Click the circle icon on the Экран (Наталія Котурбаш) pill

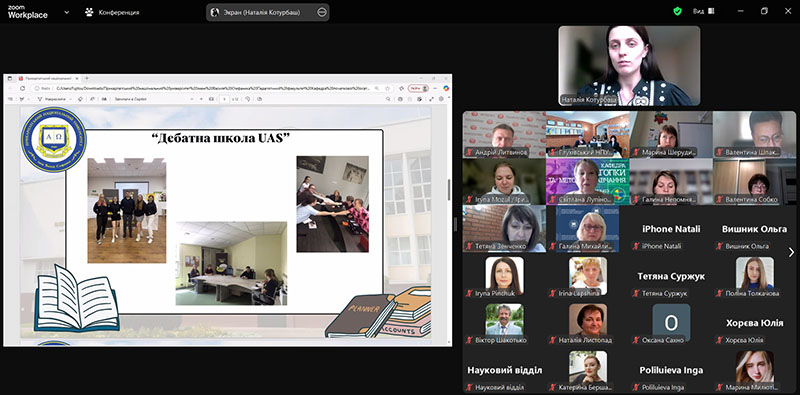322,12
